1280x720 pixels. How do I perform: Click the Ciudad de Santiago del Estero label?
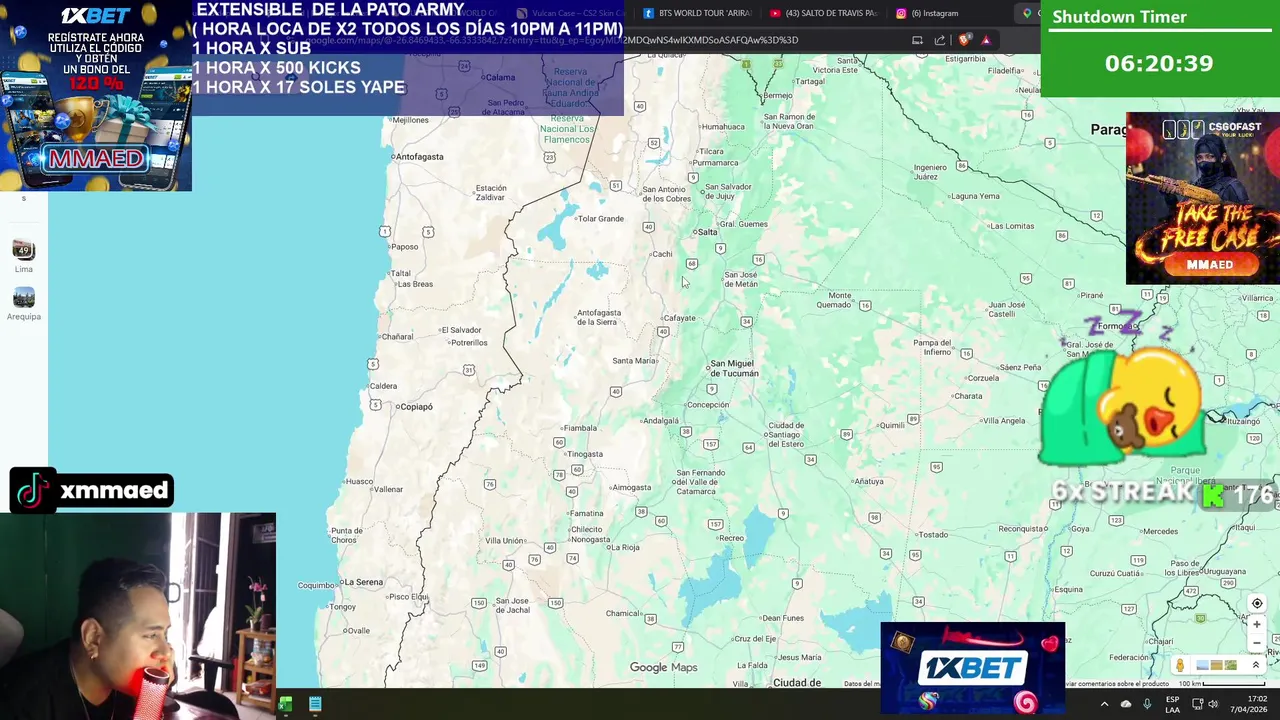tap(785, 435)
